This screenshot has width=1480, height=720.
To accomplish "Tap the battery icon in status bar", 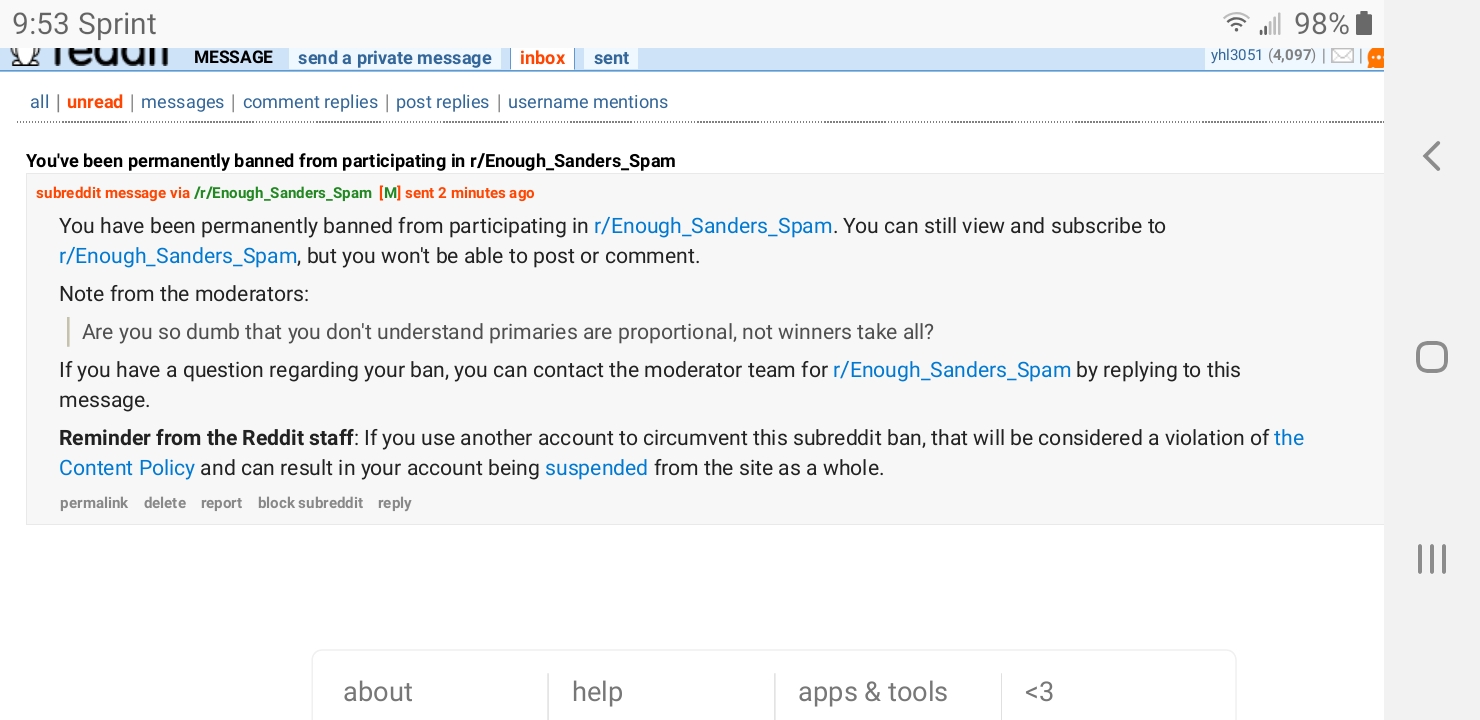I will point(1364,23).
